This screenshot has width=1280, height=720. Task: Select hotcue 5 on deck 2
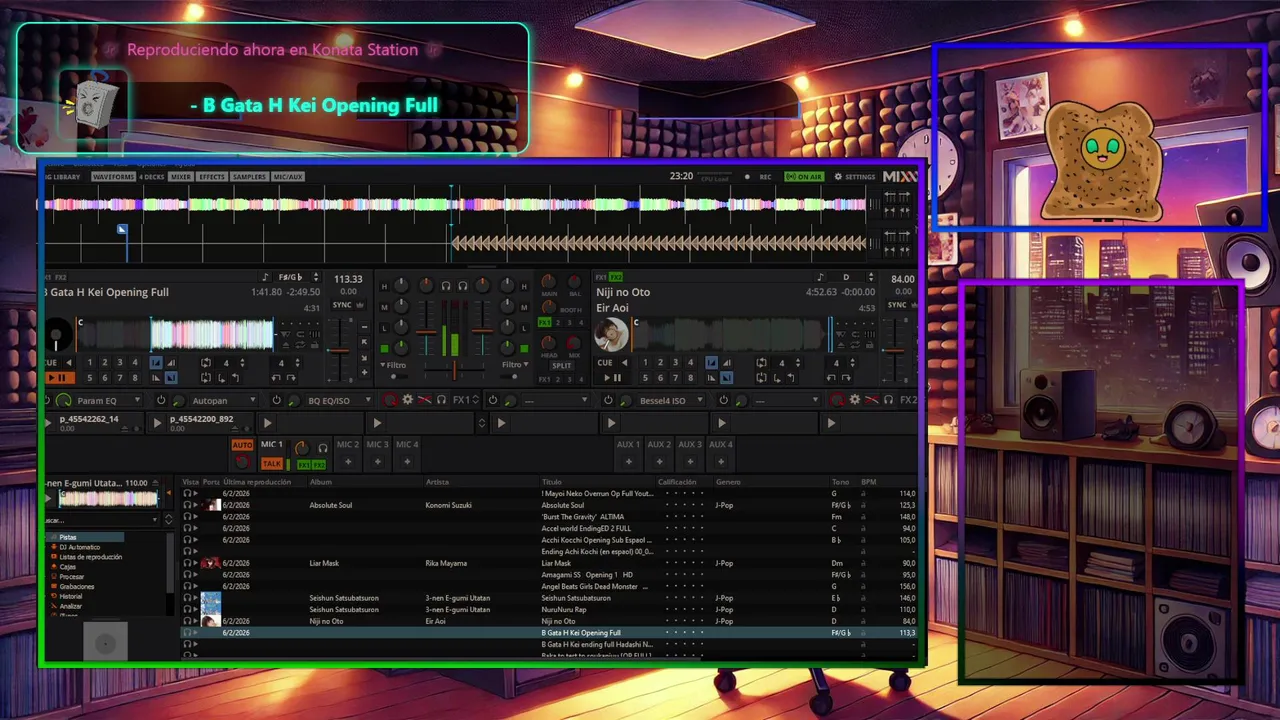[645, 378]
